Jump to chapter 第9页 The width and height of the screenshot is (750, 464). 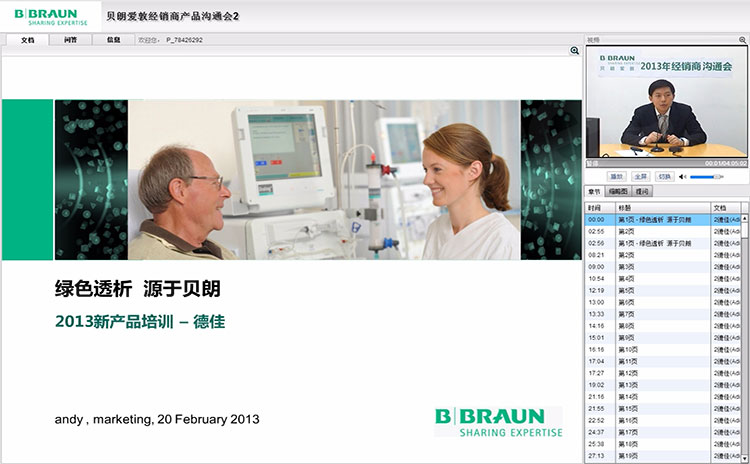point(662,338)
